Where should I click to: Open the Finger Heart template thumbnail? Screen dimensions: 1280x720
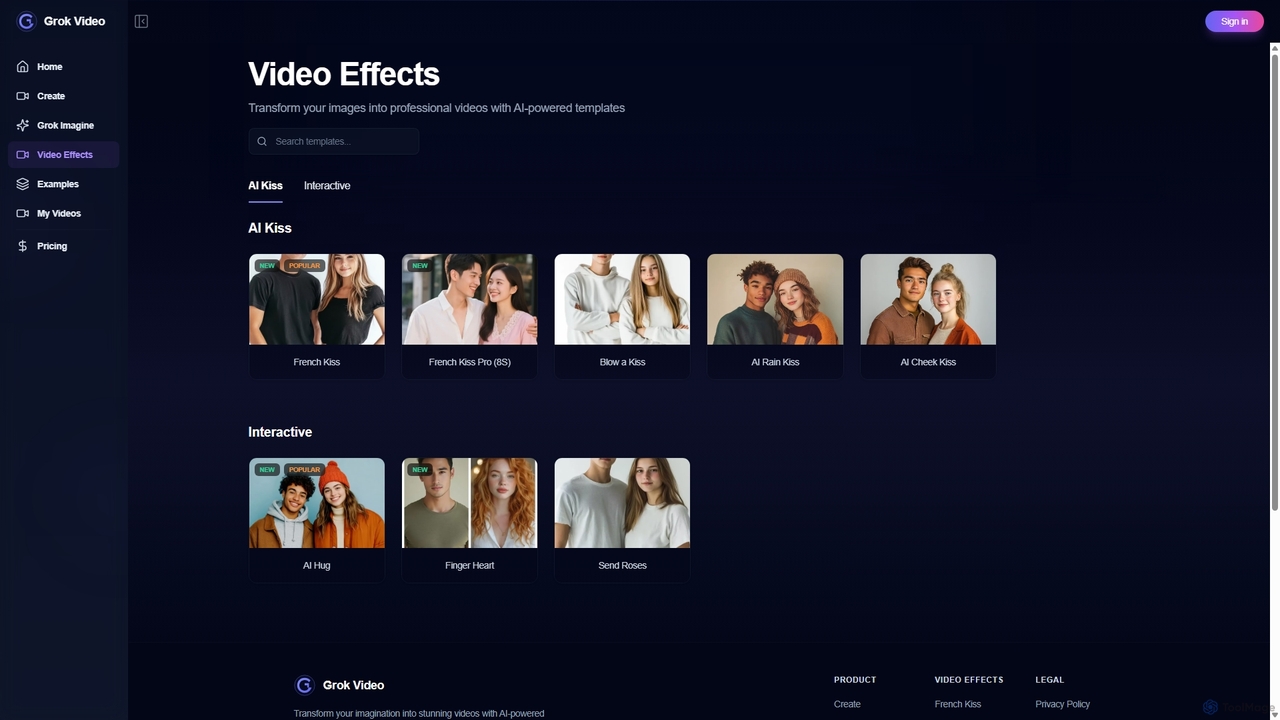coord(470,503)
